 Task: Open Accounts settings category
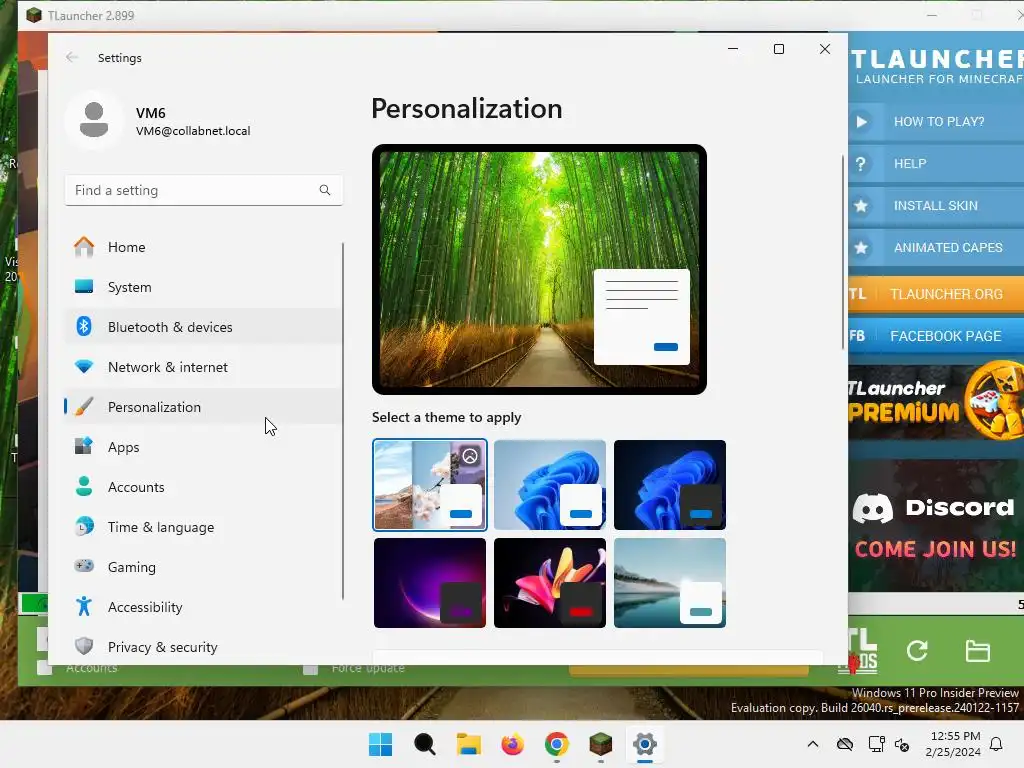tap(203, 487)
